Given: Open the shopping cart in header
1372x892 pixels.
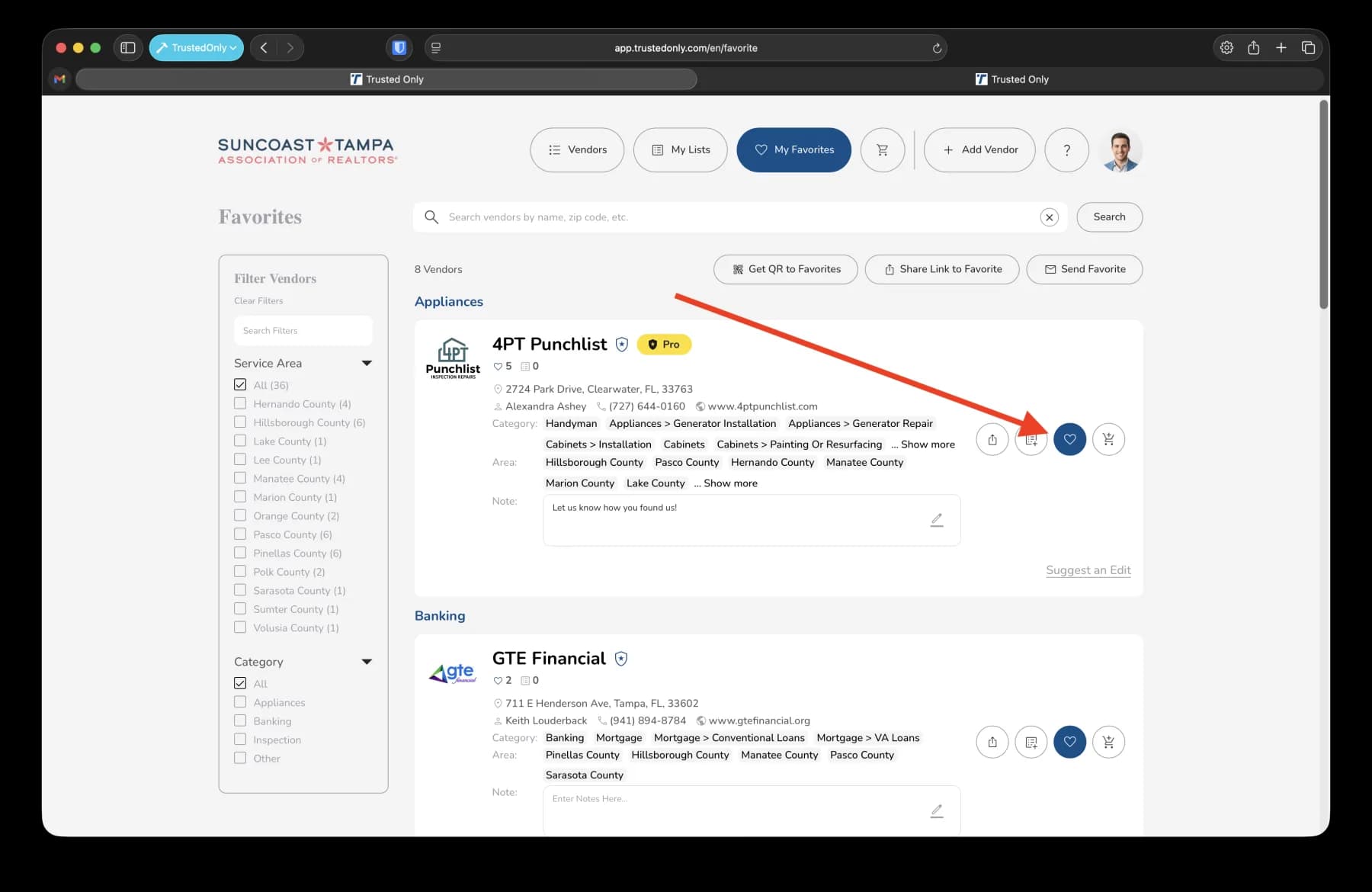Looking at the screenshot, I should [x=882, y=150].
